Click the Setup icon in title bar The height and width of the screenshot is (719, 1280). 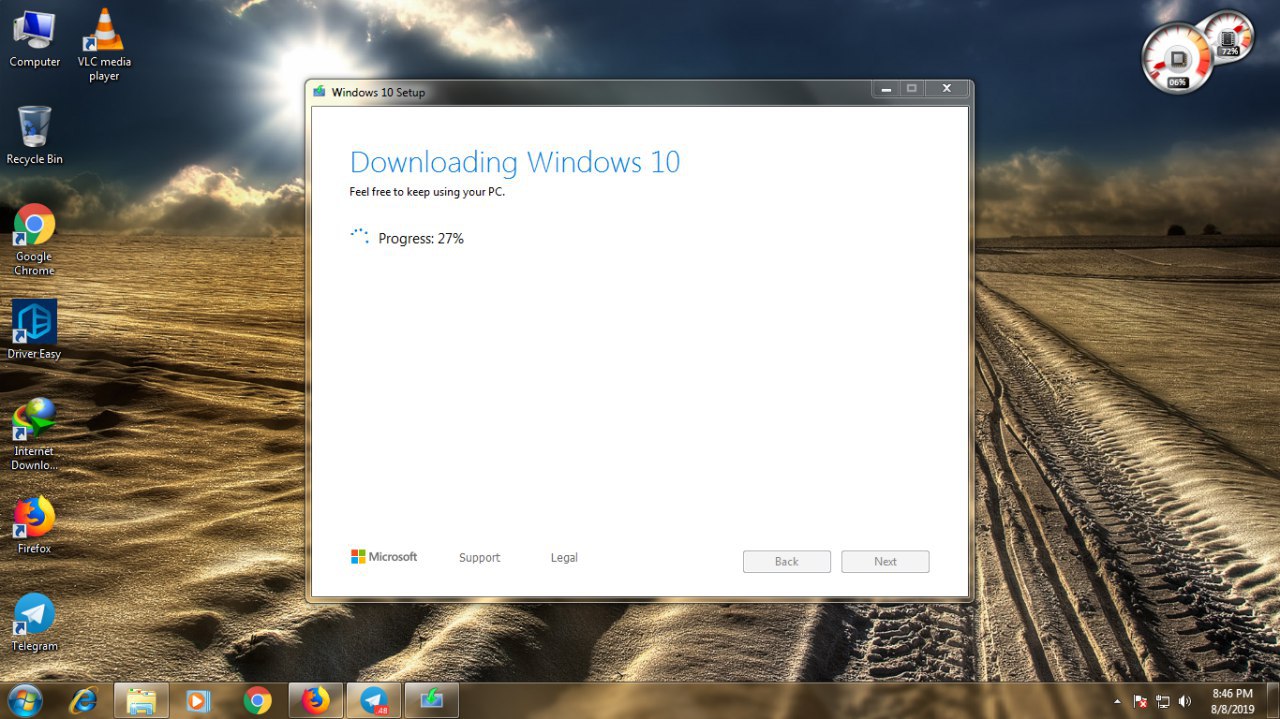[319, 92]
